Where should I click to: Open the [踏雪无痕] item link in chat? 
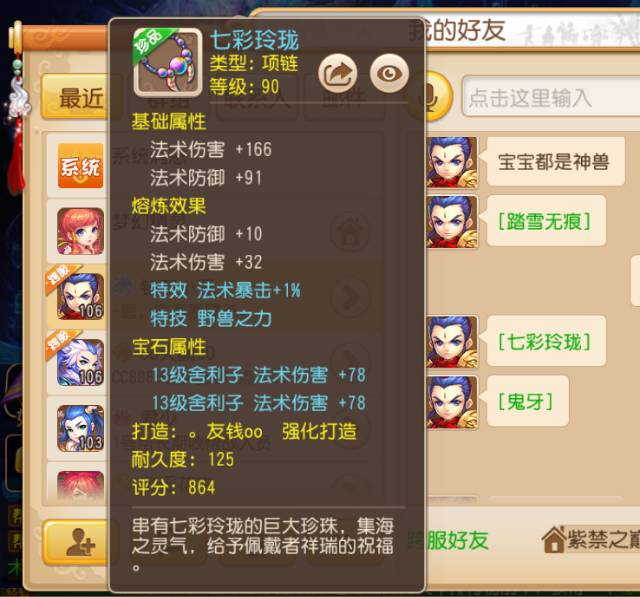point(544,222)
